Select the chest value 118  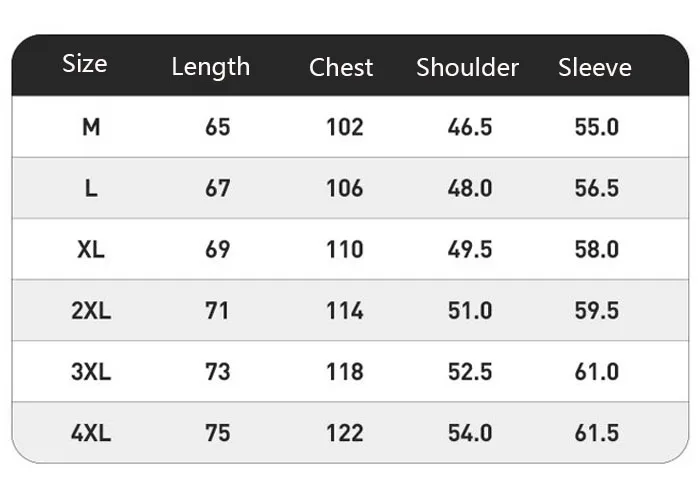click(x=344, y=372)
